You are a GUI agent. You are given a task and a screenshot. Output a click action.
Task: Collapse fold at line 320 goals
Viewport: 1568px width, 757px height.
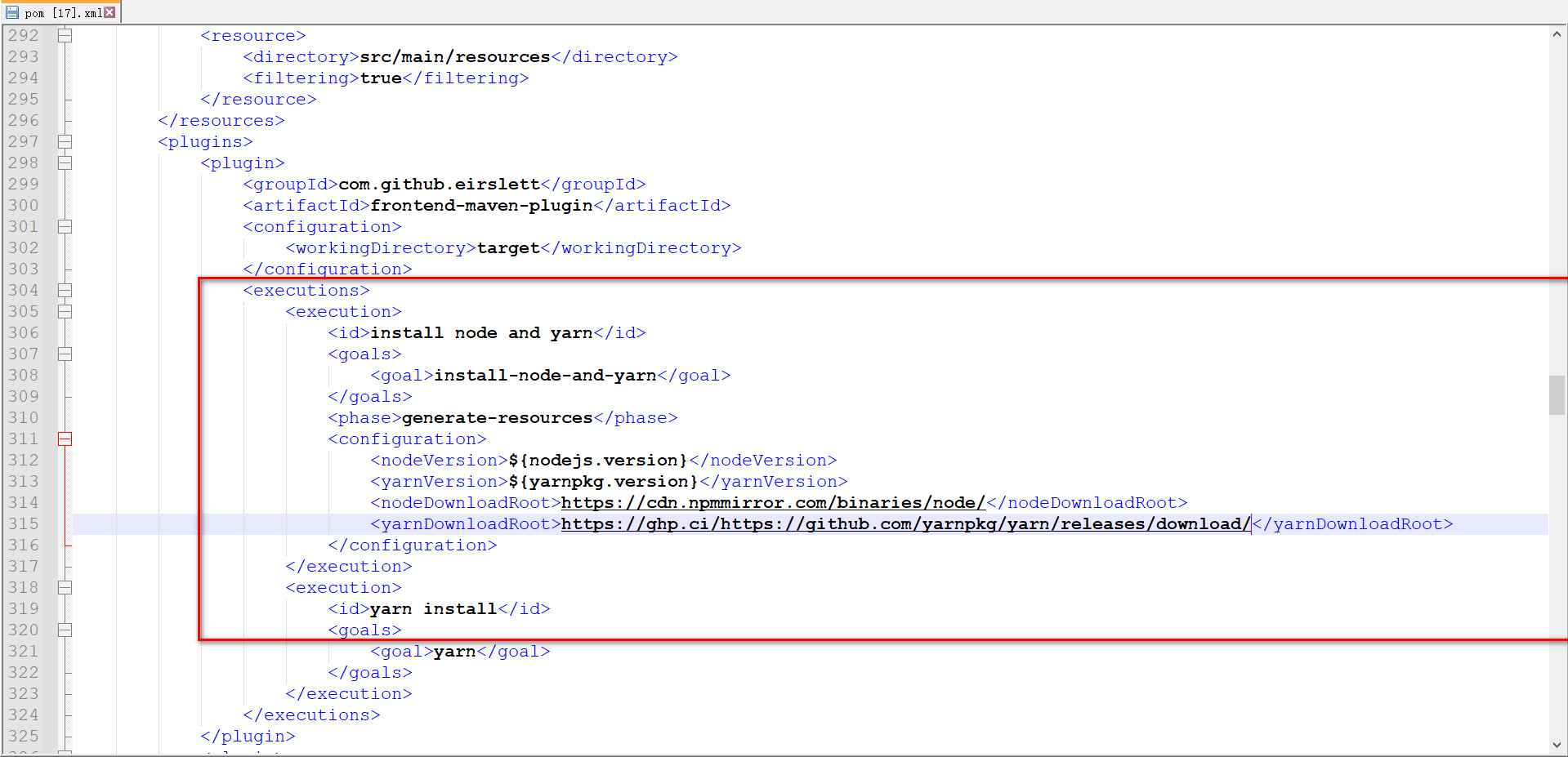click(65, 630)
